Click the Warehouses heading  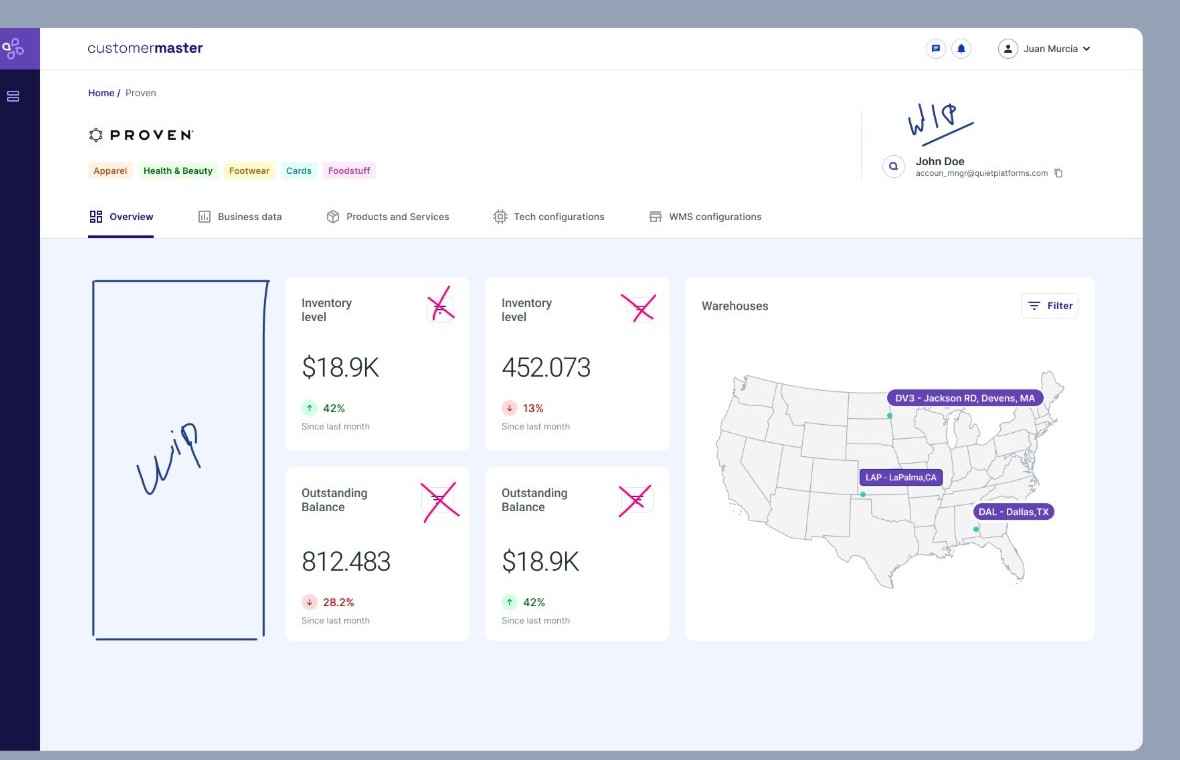734,306
